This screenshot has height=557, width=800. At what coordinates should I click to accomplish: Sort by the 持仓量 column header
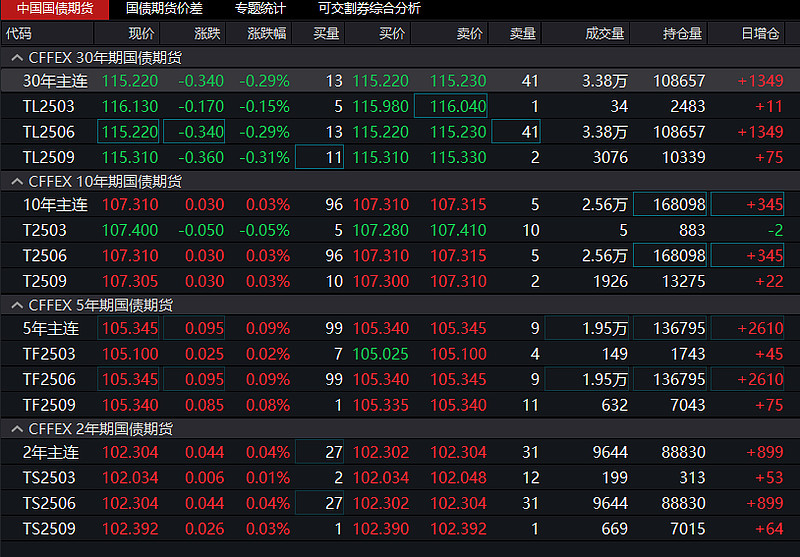pyautogui.click(x=669, y=34)
